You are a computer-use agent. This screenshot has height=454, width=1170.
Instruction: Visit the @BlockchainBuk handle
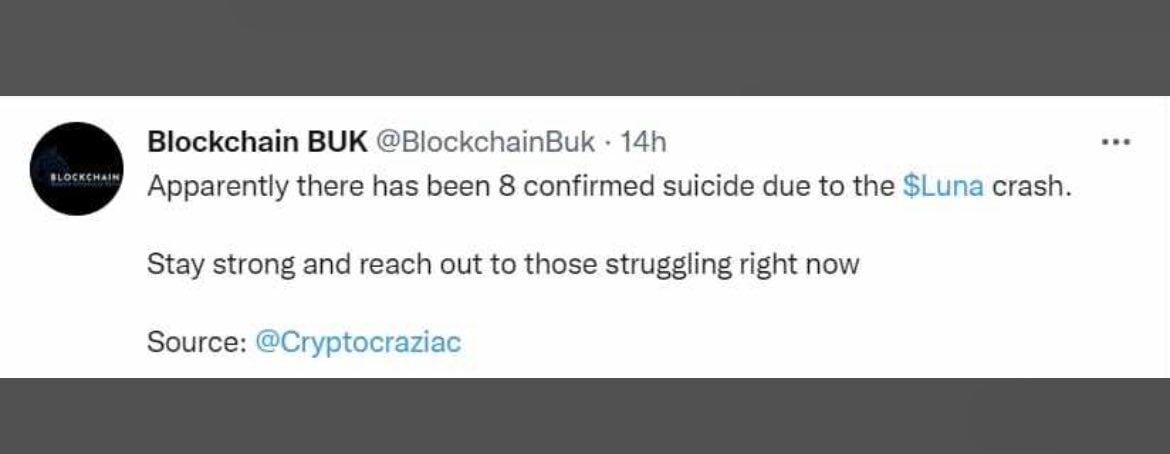tap(485, 142)
